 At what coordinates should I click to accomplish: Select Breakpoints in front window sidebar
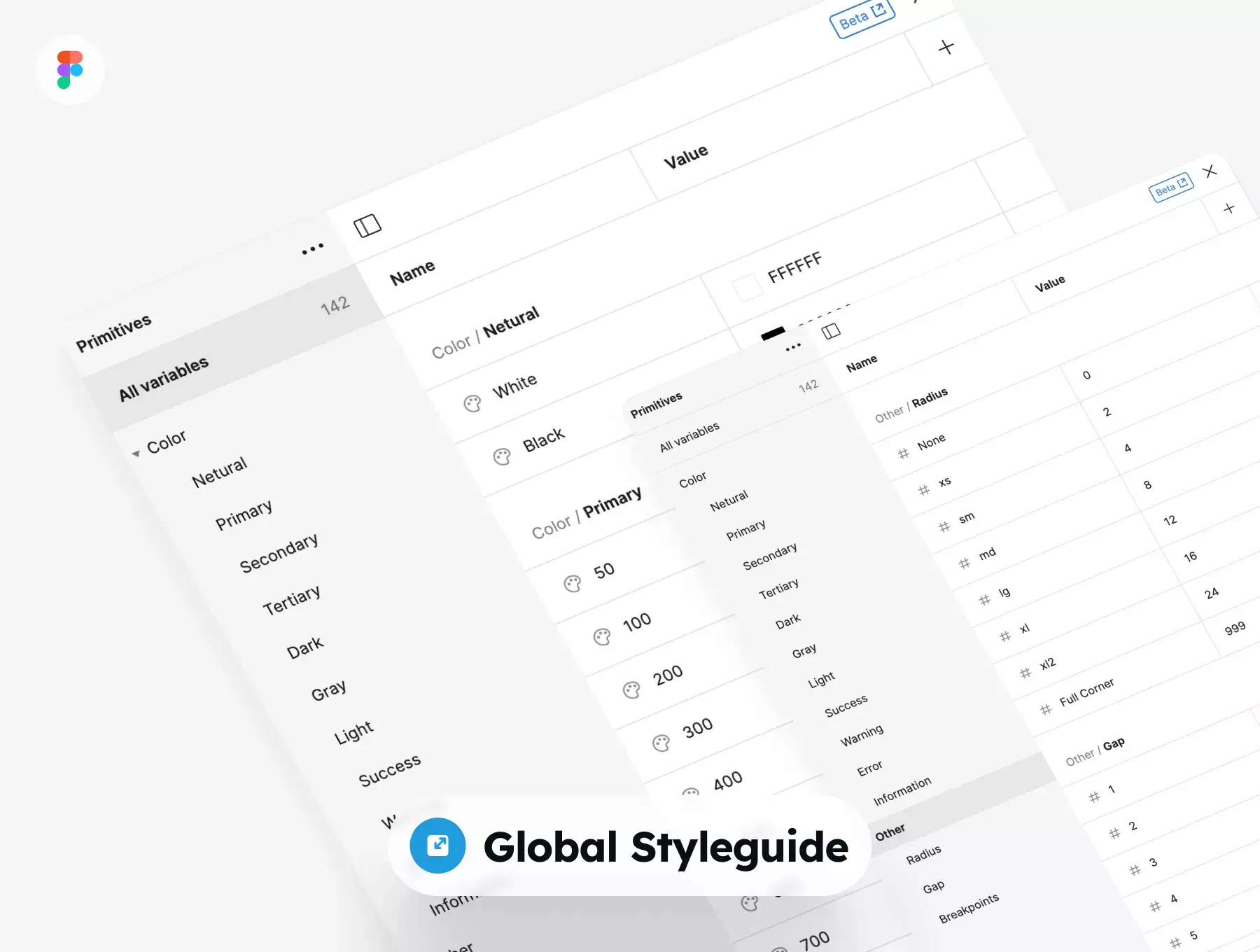click(969, 909)
